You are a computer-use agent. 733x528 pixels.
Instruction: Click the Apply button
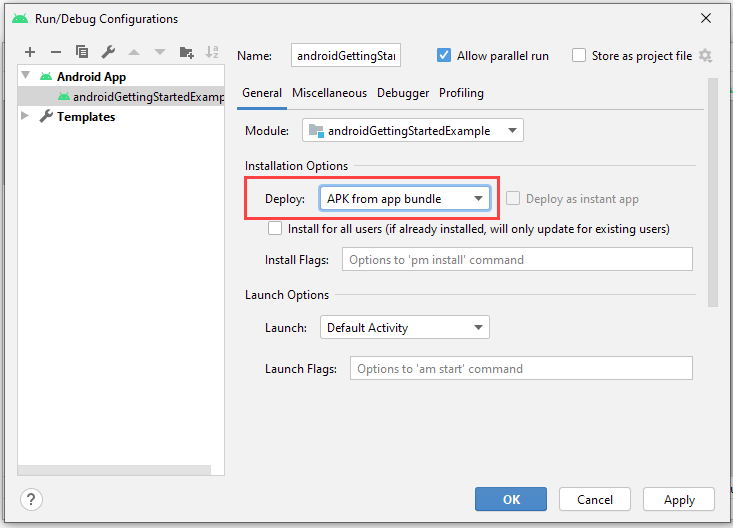pyautogui.click(x=679, y=499)
